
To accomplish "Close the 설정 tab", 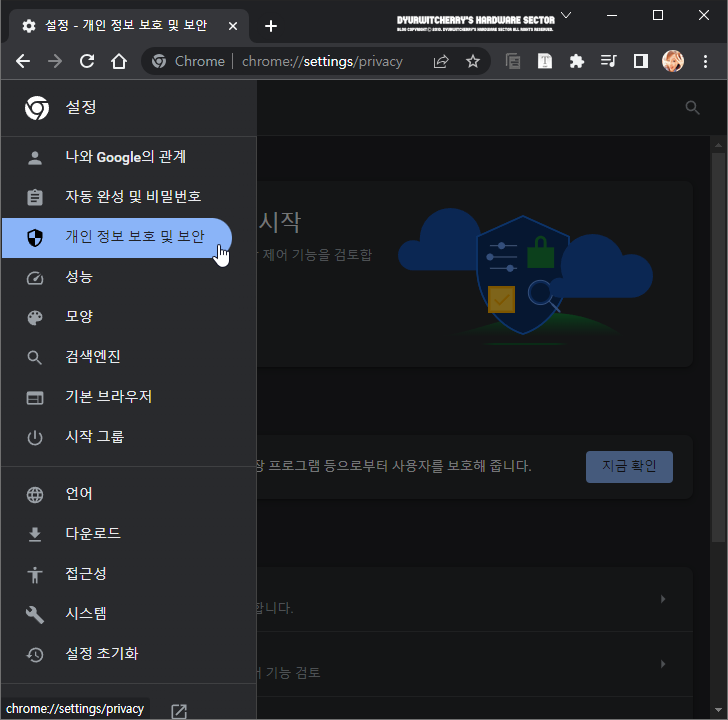I will point(233,26).
